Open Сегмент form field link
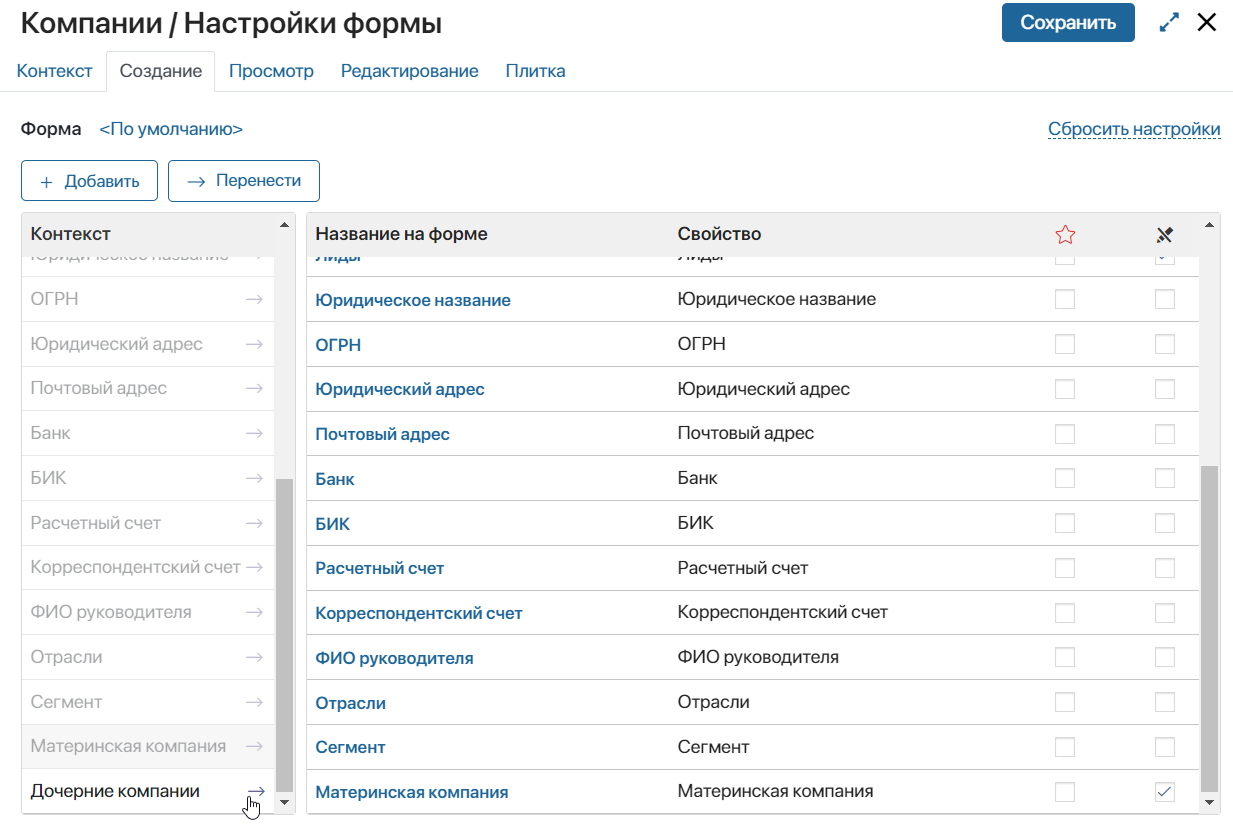Image resolution: width=1233 pixels, height=824 pixels. (350, 747)
